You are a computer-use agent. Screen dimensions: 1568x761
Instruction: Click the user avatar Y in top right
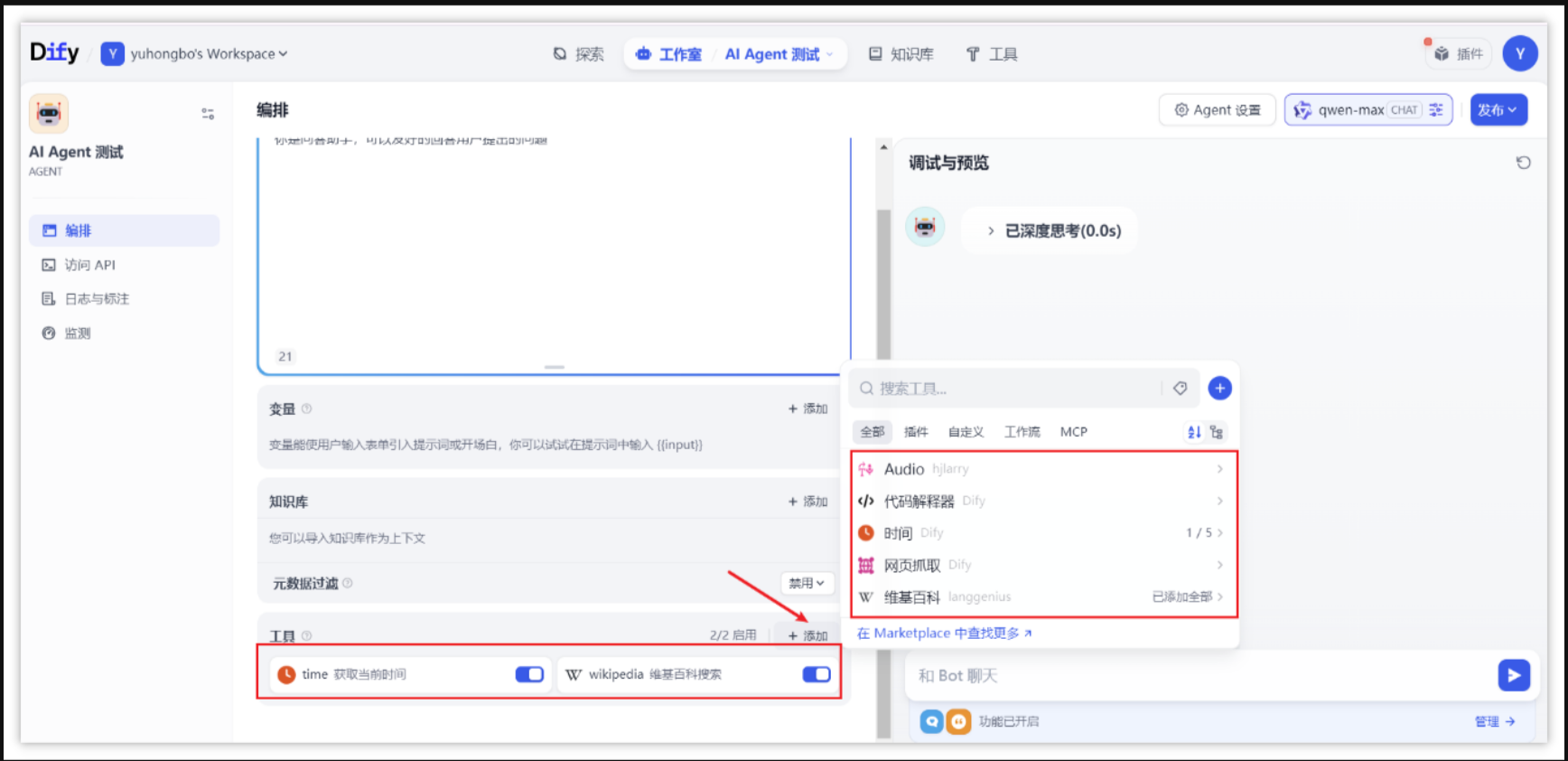(1520, 53)
